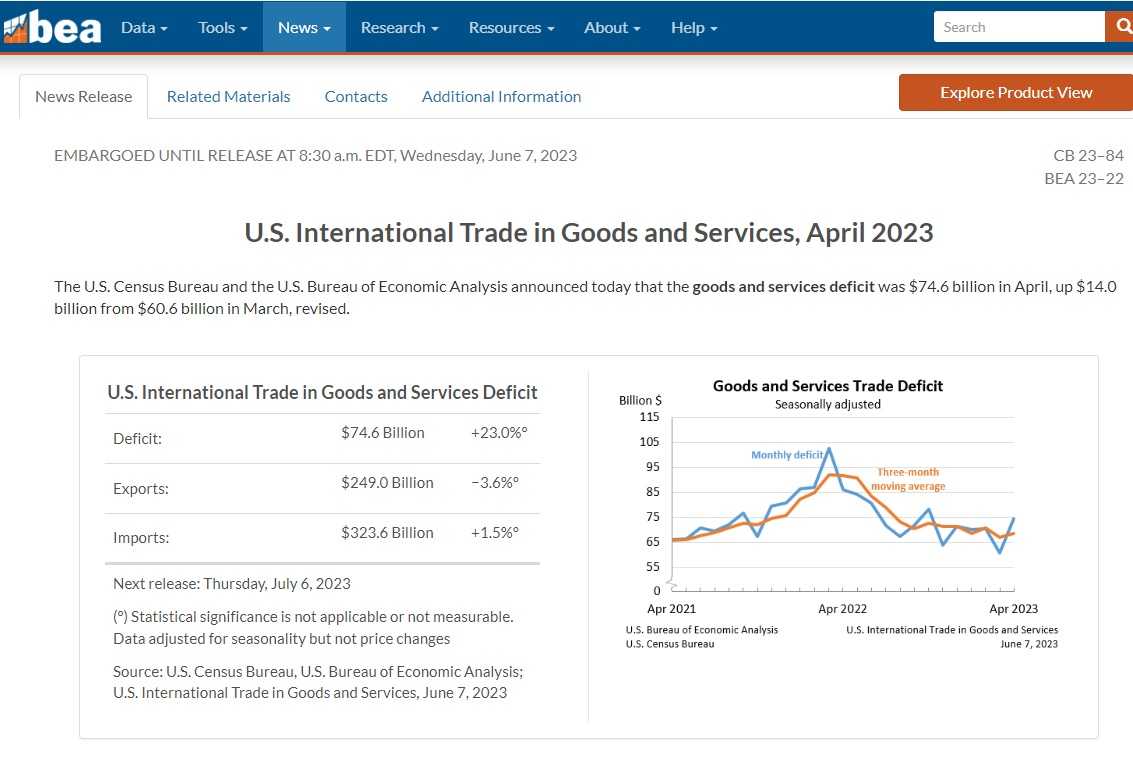The width and height of the screenshot is (1133, 765).
Task: Expand the Tools dropdown menu
Action: (222, 27)
